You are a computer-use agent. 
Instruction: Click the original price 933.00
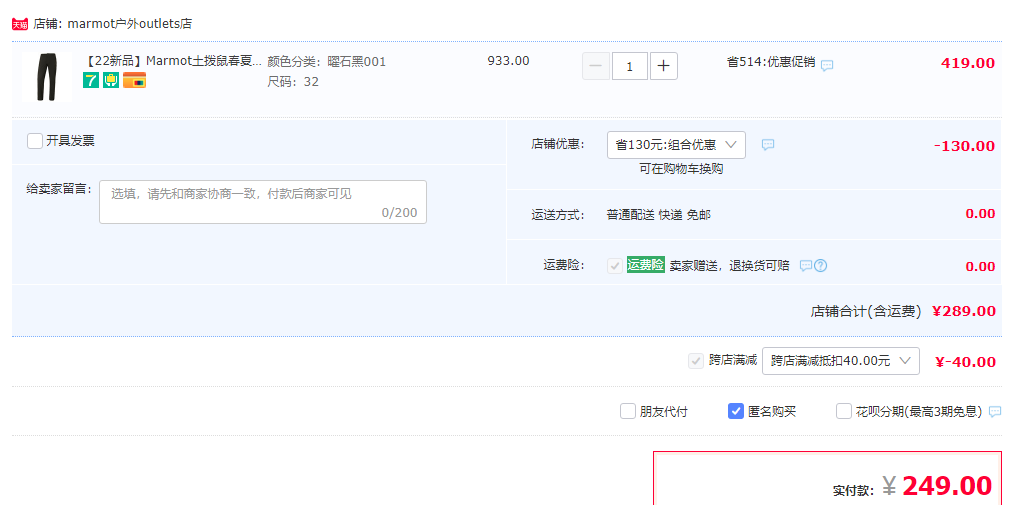tap(508, 61)
